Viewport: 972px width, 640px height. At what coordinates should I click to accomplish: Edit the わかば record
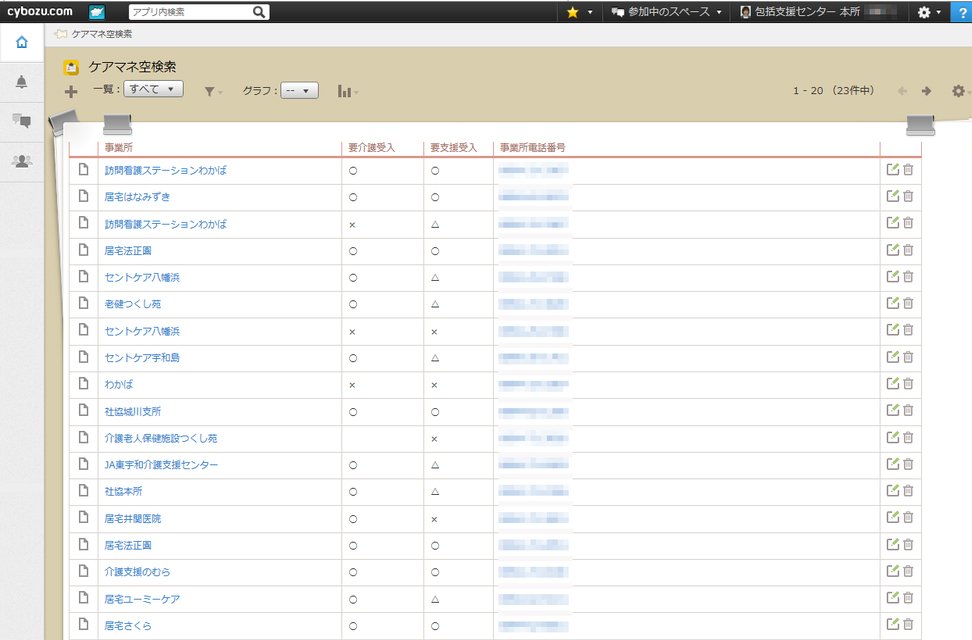pos(893,383)
